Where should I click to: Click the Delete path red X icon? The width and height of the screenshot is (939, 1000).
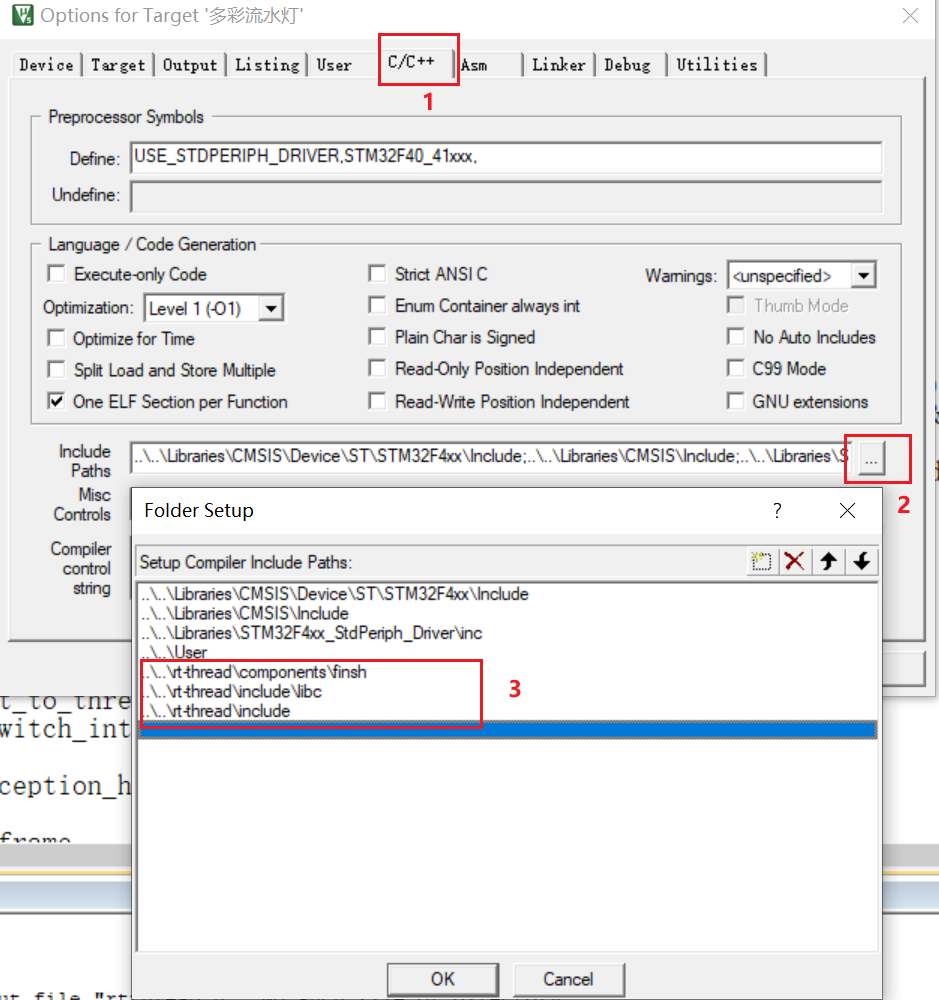click(x=794, y=561)
